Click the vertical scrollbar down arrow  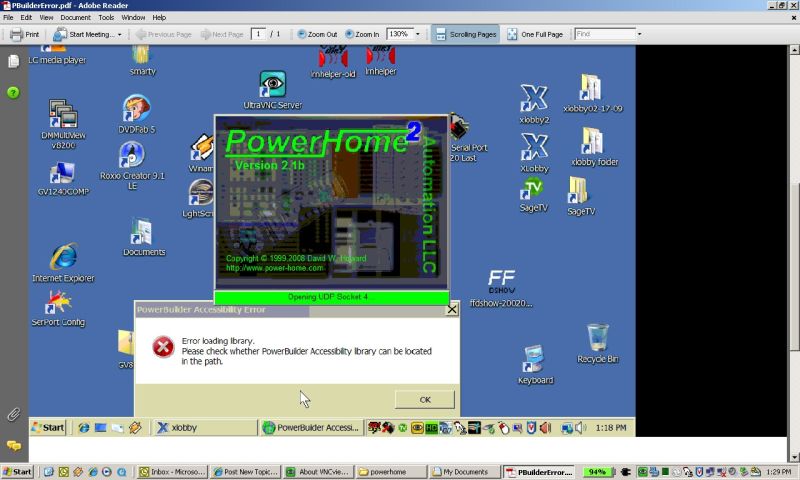coord(794,457)
